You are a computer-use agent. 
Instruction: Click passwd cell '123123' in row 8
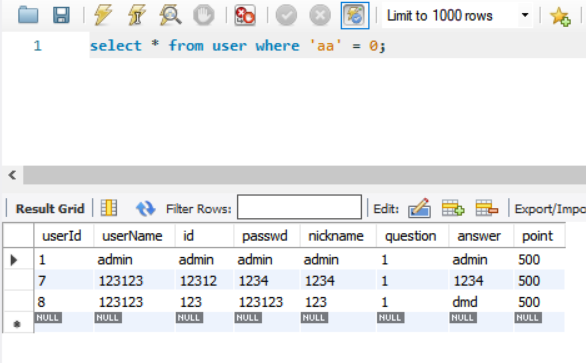(x=267, y=302)
